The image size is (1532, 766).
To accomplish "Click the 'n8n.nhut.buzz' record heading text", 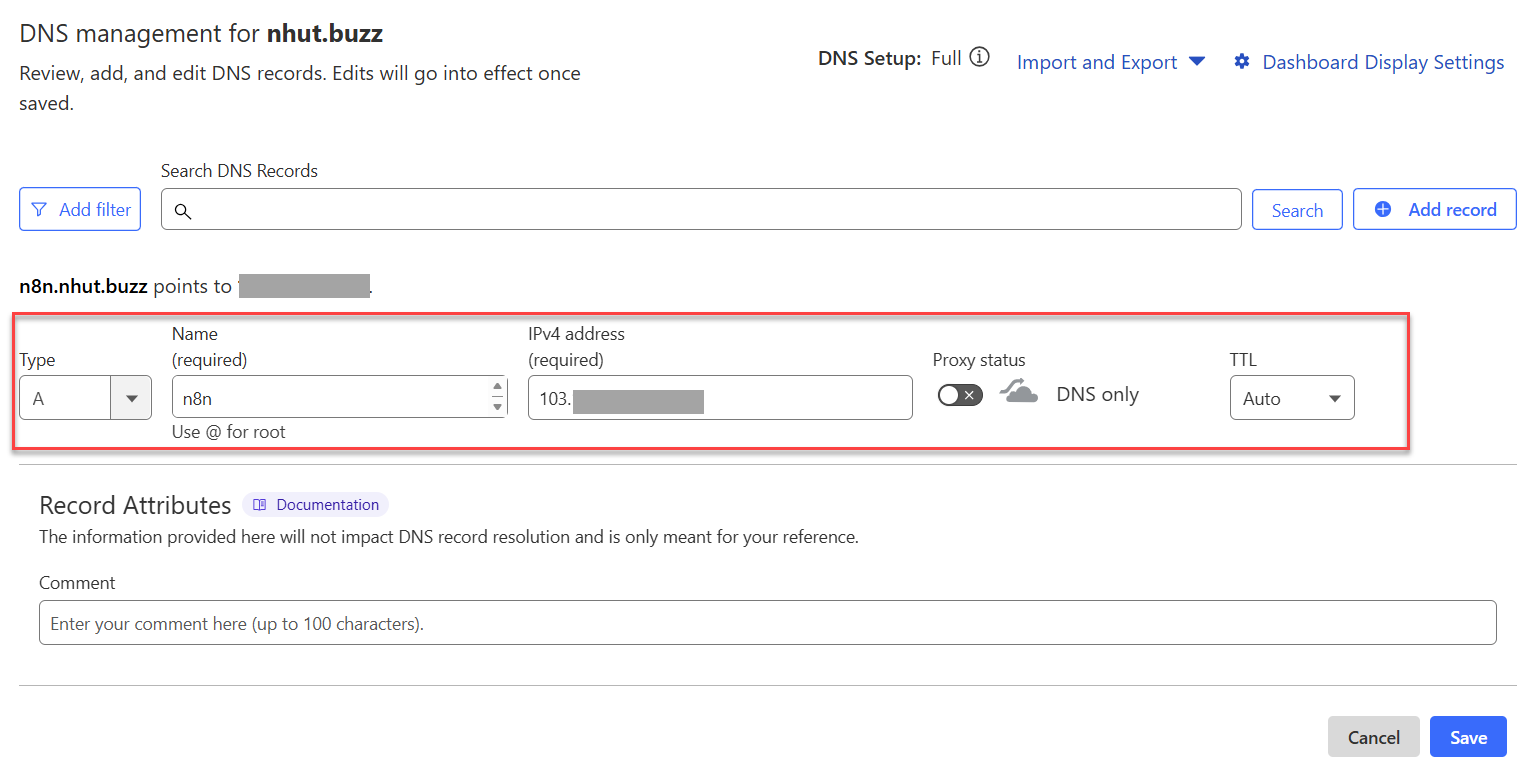I will pyautogui.click(x=83, y=287).
